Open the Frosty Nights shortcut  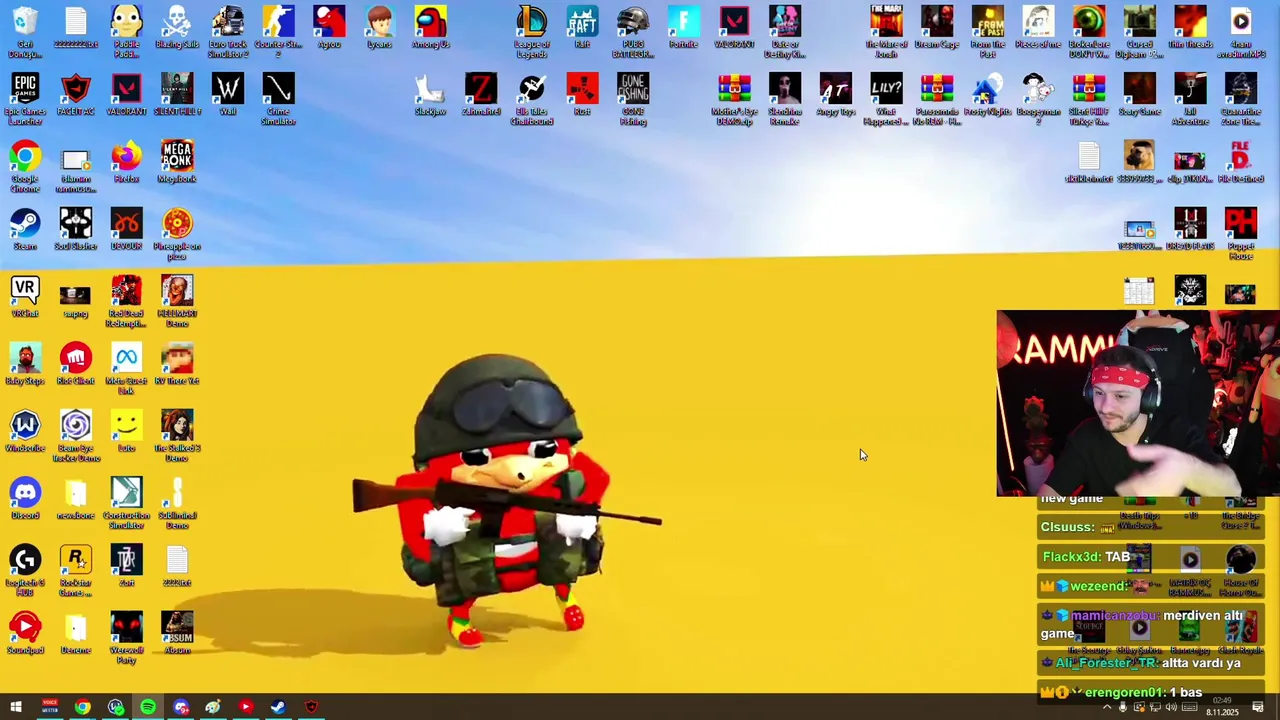(x=987, y=95)
